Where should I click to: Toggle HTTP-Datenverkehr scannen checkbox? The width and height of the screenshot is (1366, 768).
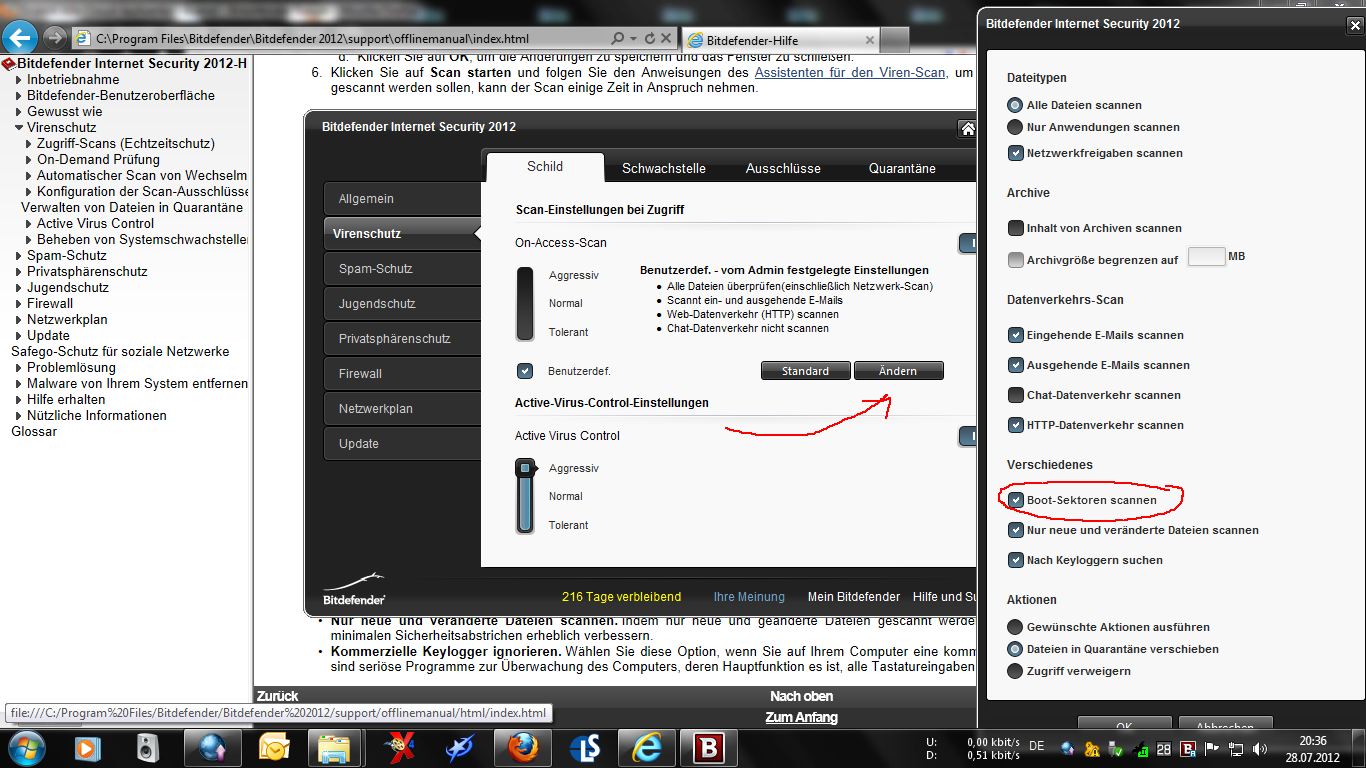pos(1016,425)
